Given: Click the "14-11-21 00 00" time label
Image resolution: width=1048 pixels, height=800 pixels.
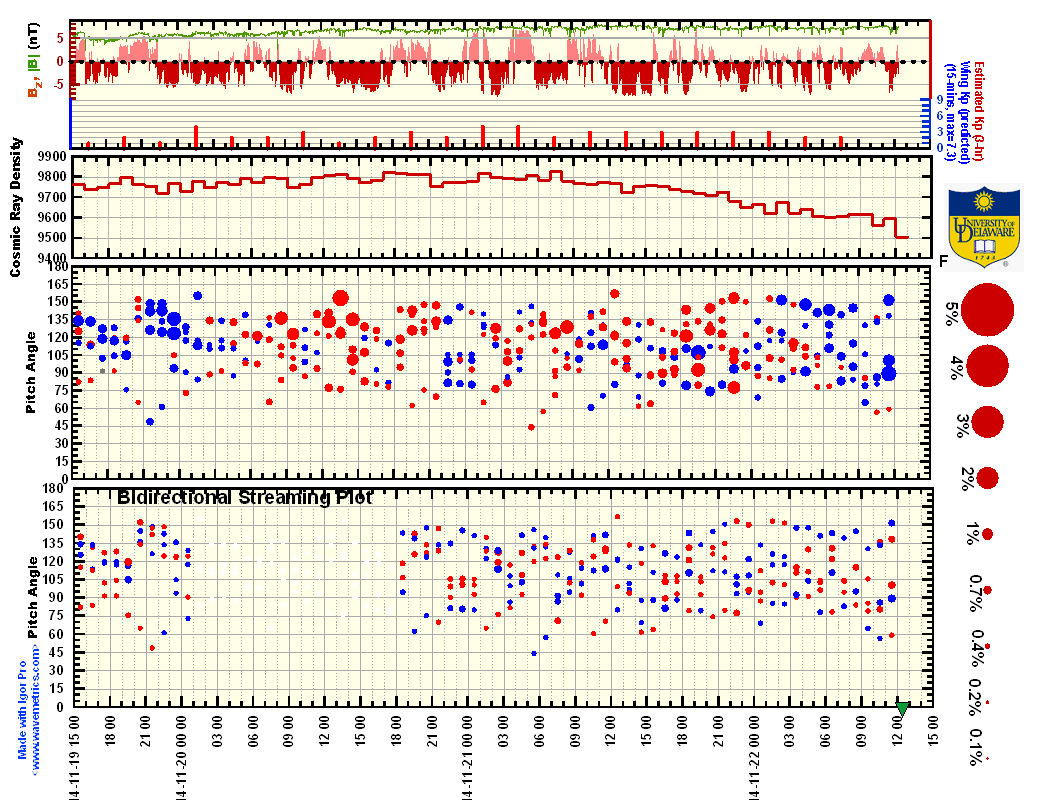Looking at the screenshot, I should click(467, 758).
